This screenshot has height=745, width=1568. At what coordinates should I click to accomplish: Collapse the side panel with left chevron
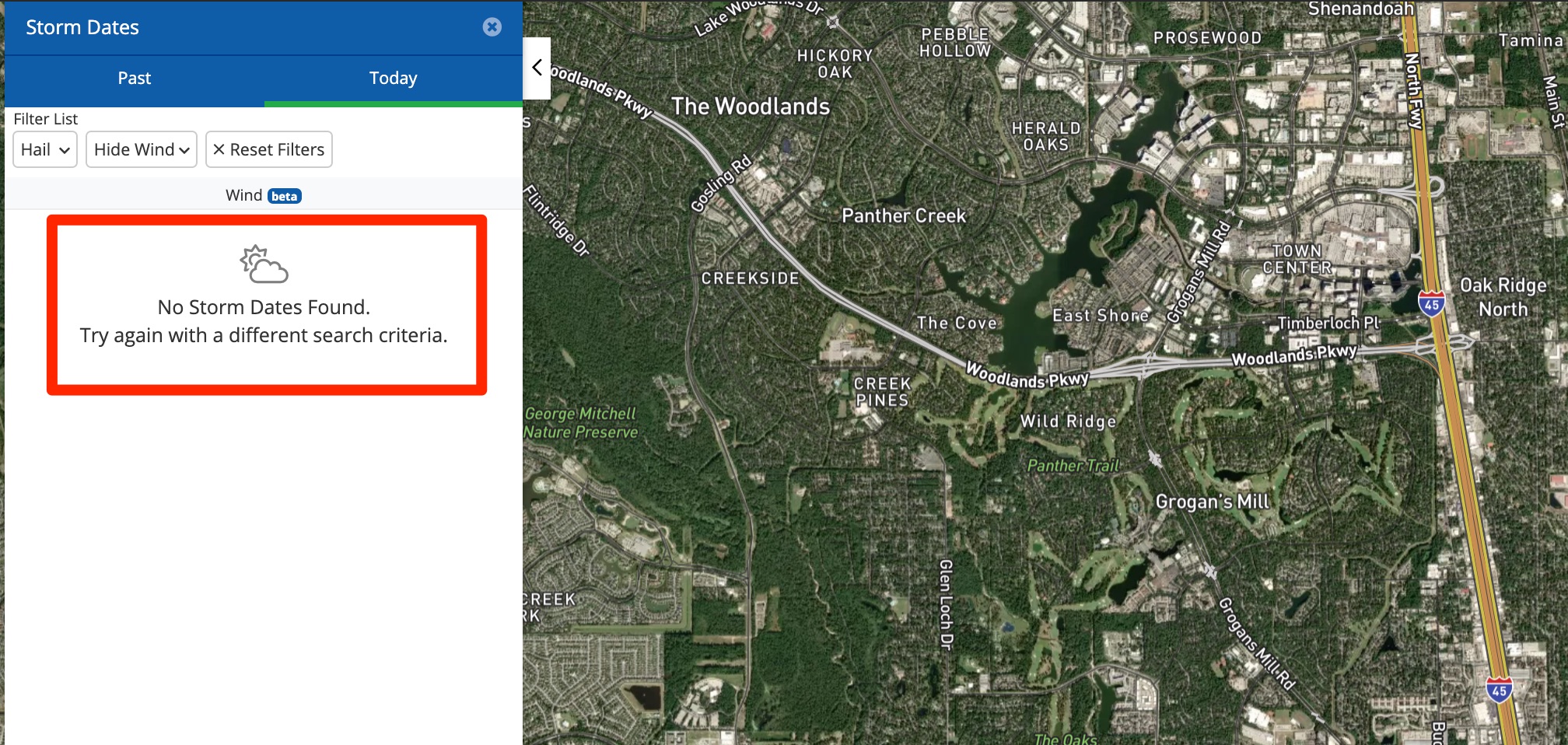pyautogui.click(x=537, y=68)
